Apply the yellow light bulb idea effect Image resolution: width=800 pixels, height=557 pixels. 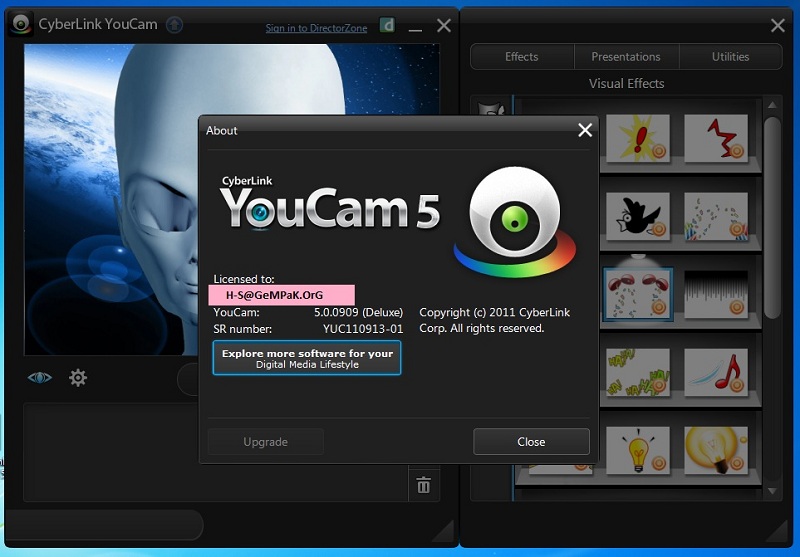(638, 450)
